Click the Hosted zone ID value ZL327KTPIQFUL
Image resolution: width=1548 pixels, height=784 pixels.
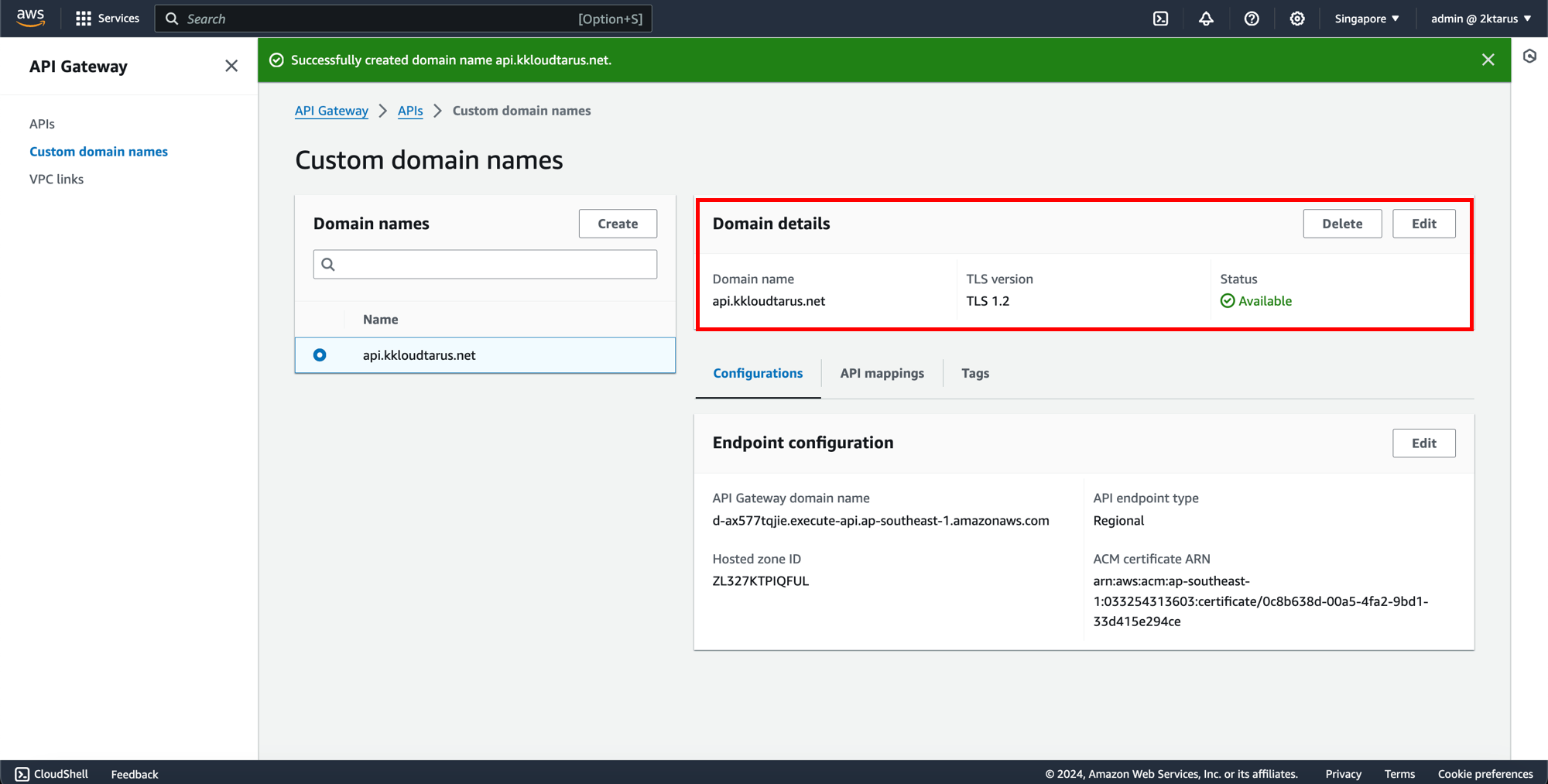pos(760,581)
